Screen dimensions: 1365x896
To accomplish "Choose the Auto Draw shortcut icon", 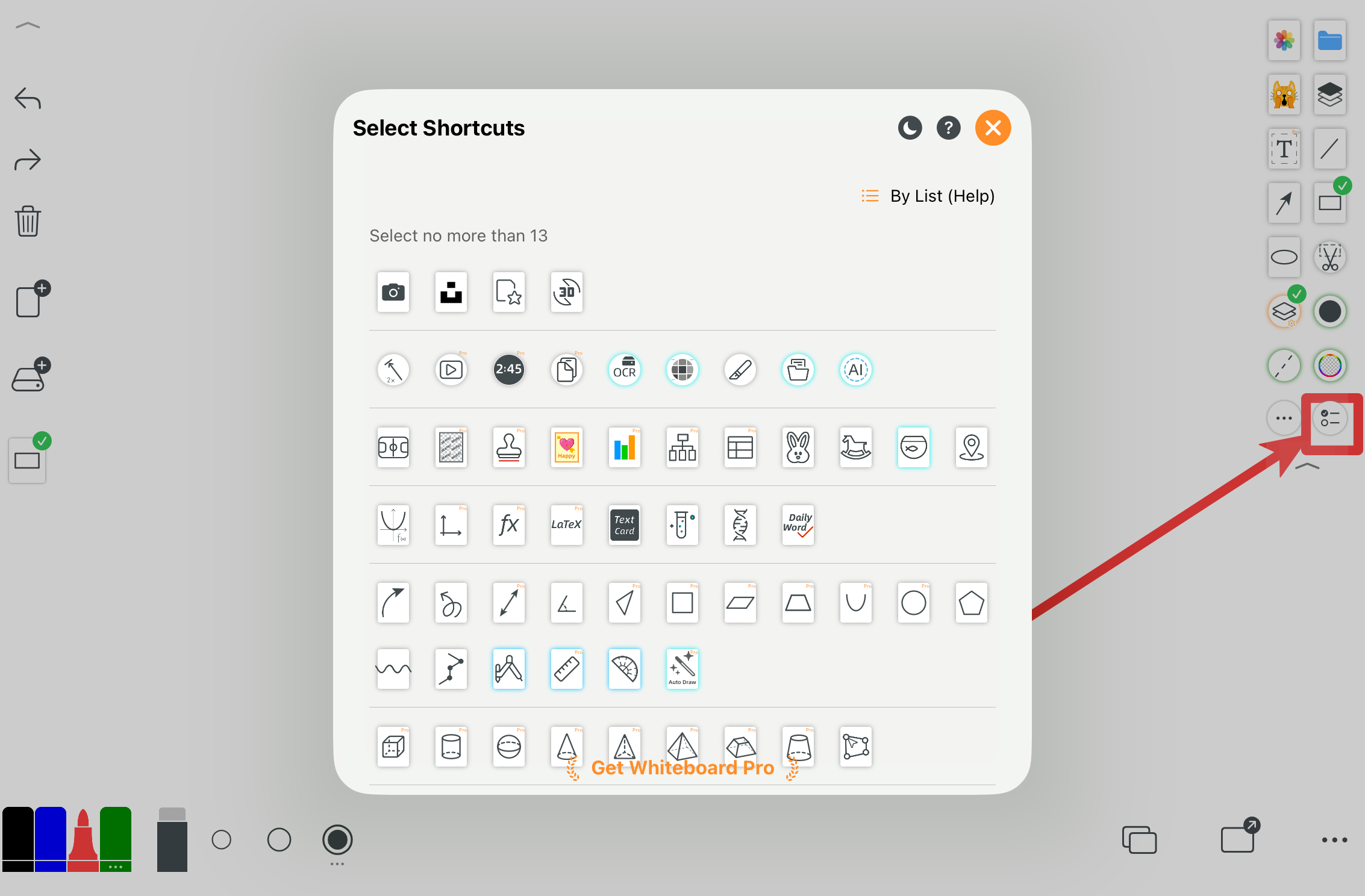I will (682, 668).
